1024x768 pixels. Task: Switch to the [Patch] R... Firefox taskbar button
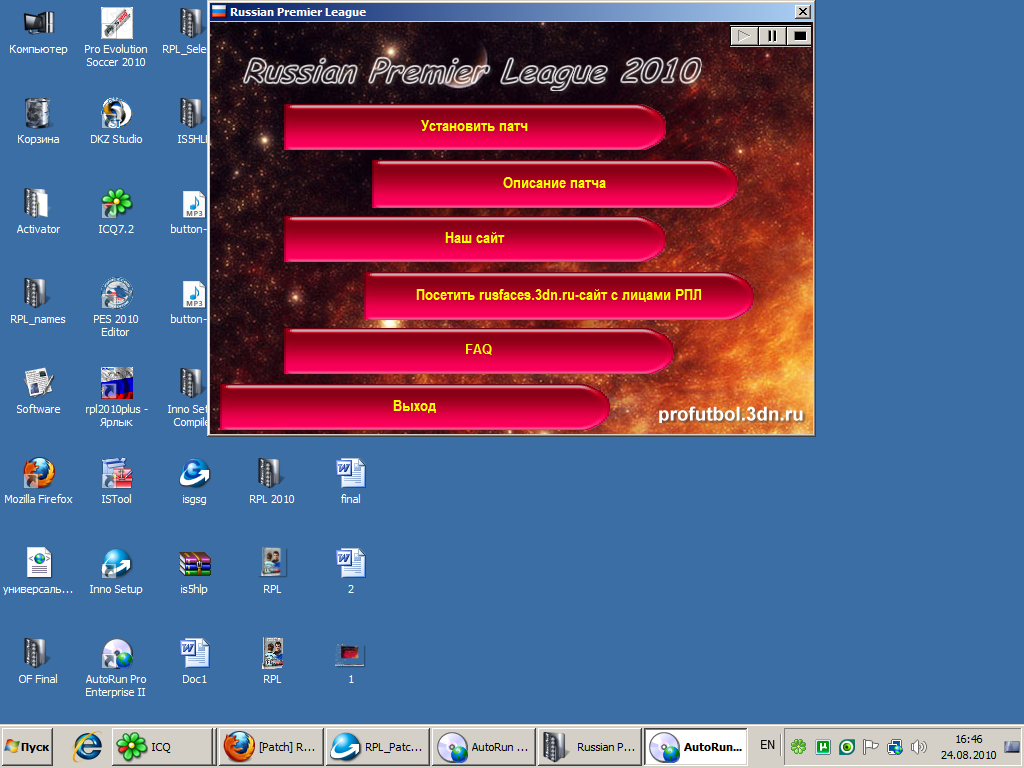270,746
